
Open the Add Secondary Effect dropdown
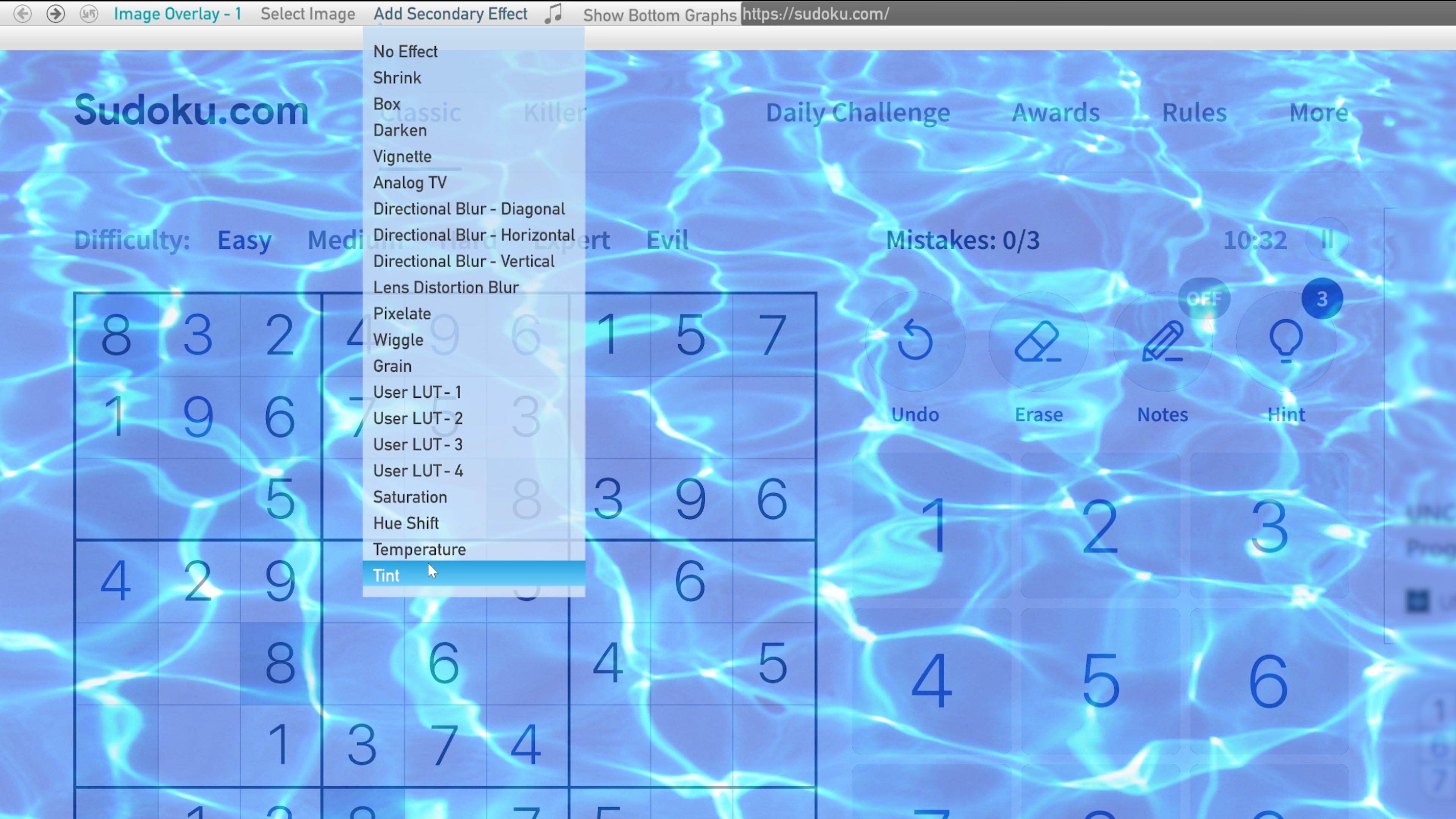tap(450, 14)
